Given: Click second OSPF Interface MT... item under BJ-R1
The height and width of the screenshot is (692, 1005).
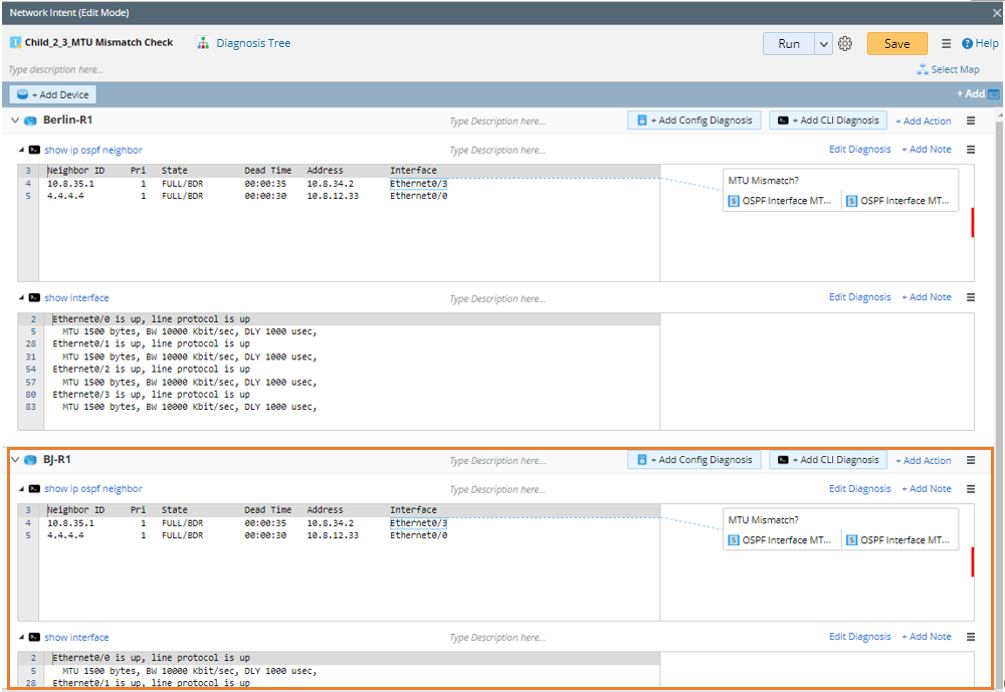Looking at the screenshot, I should coord(898,540).
